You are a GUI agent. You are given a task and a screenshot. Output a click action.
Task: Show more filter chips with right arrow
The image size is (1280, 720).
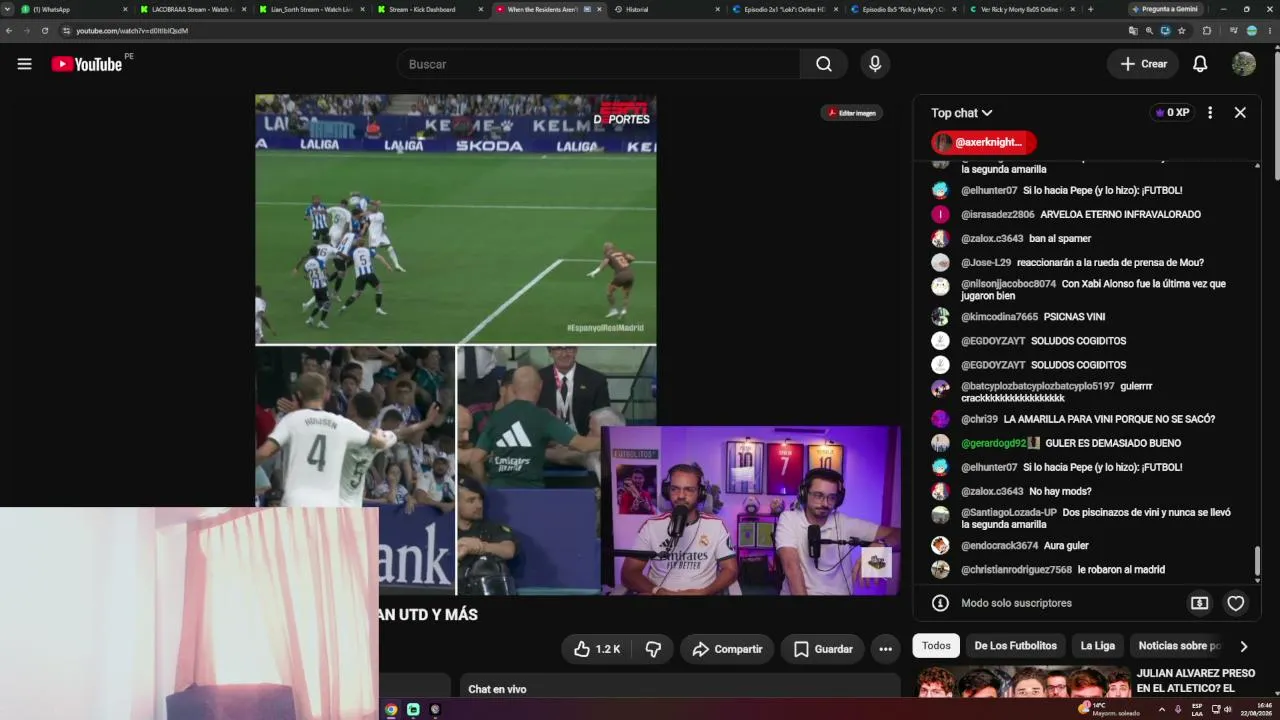point(1243,646)
